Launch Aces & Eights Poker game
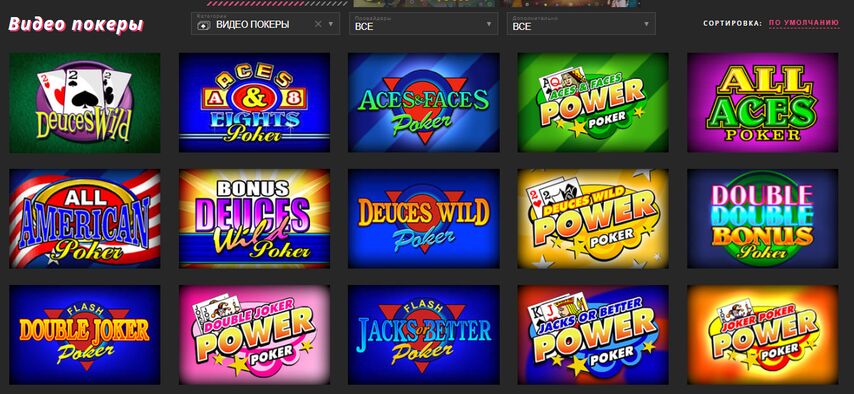Viewport: 854px width, 394px height. click(254, 102)
